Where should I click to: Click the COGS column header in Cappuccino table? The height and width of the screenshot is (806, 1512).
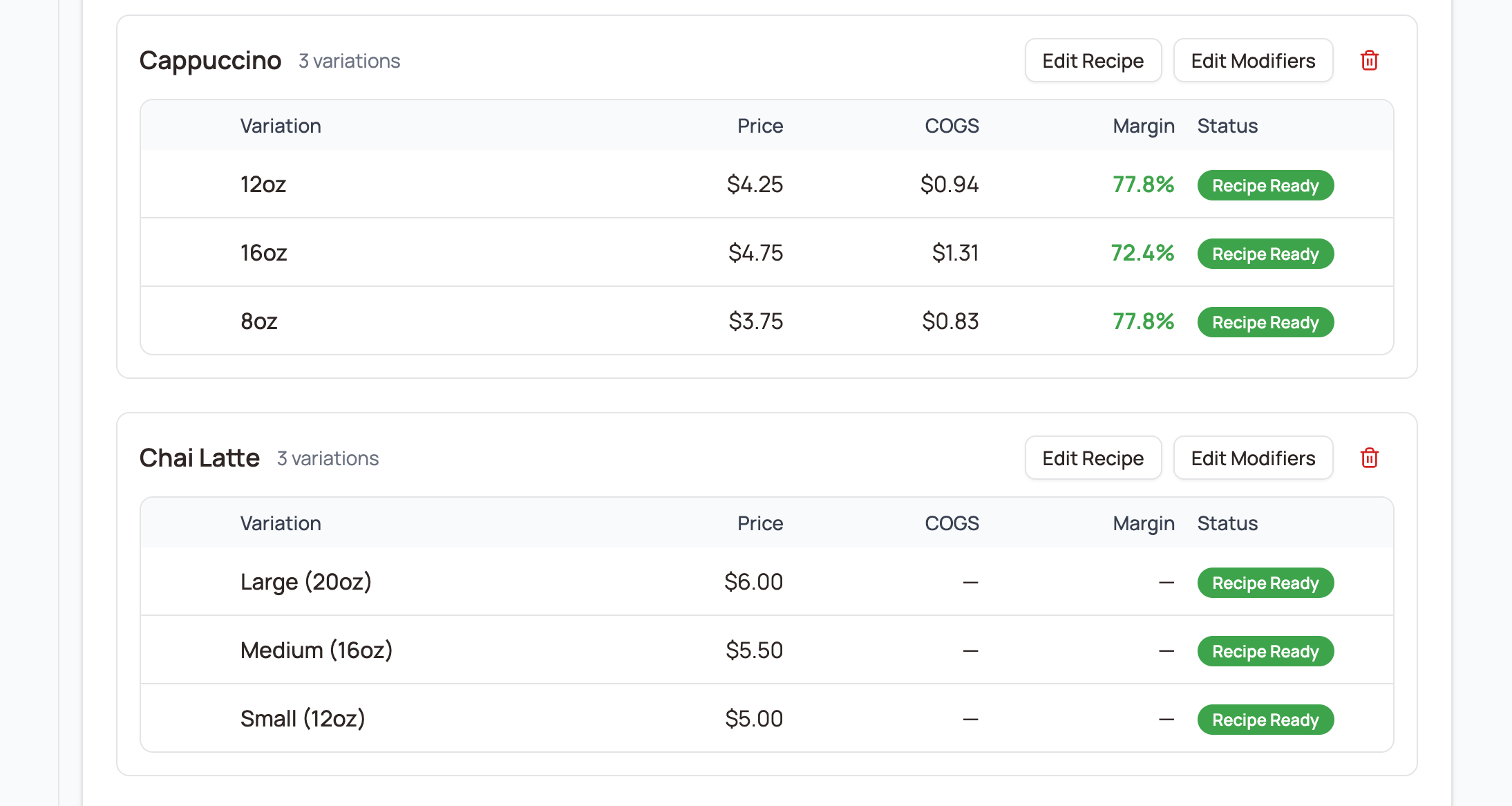(952, 125)
